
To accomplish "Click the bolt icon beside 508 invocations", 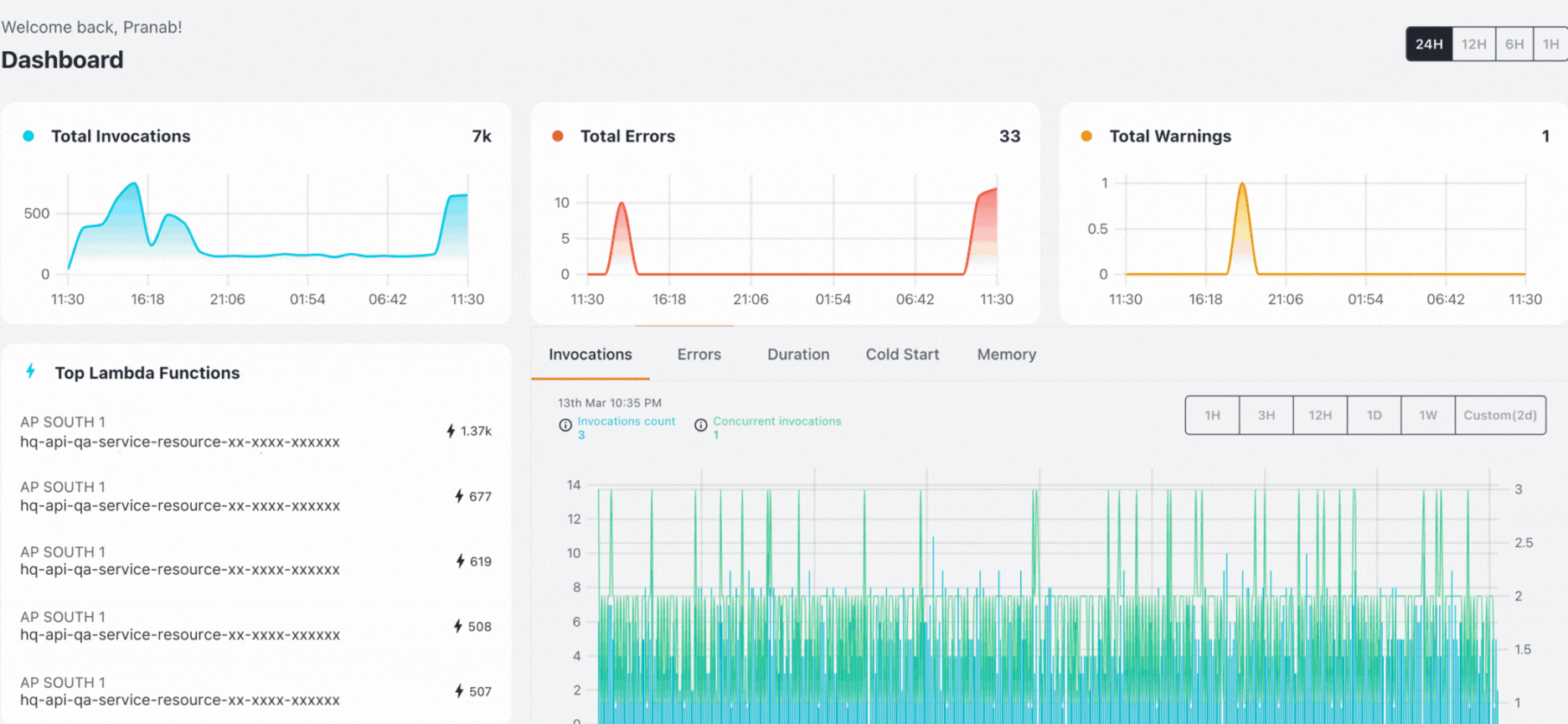I will click(458, 626).
